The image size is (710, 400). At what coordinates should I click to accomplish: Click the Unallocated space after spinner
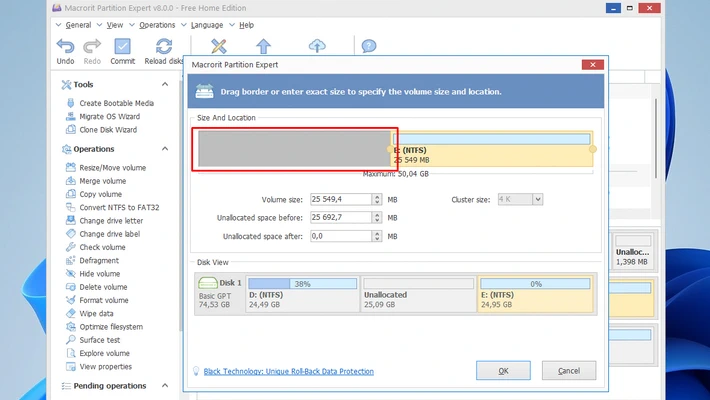click(x=377, y=236)
